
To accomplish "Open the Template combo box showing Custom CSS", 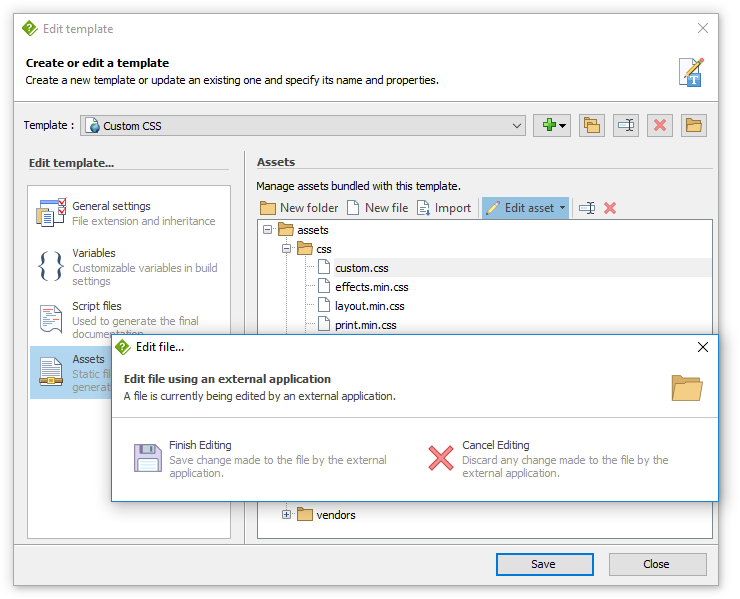I will point(303,126).
